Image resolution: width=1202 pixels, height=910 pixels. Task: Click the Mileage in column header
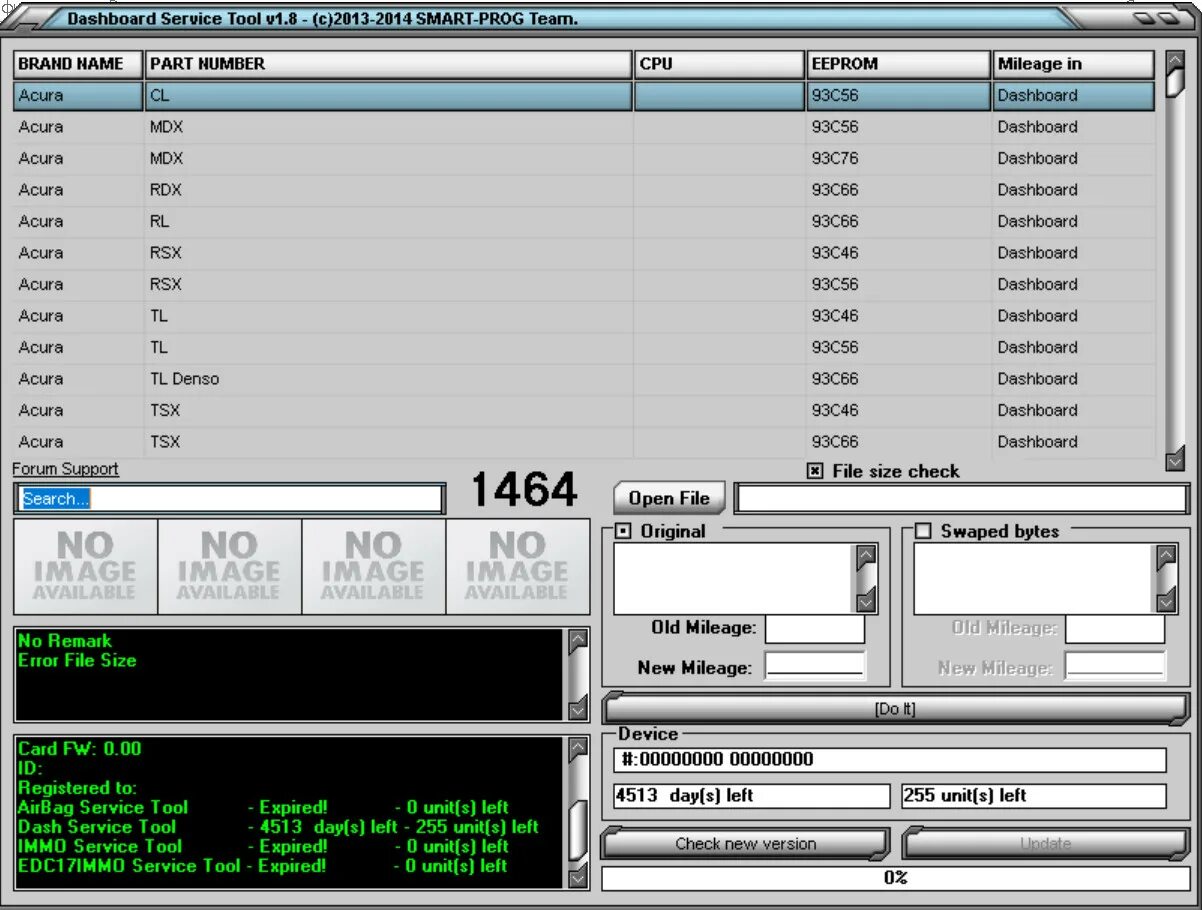tap(1074, 64)
